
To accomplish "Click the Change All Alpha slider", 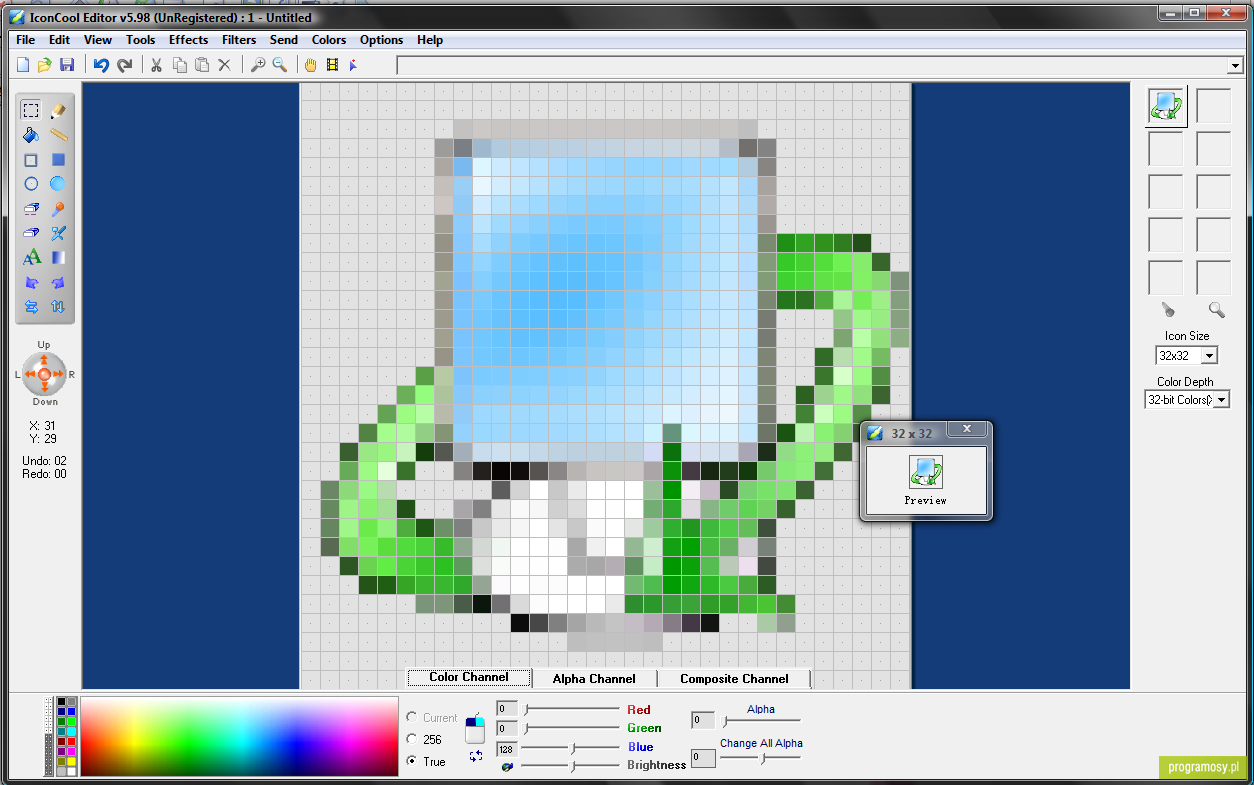I will [761, 758].
